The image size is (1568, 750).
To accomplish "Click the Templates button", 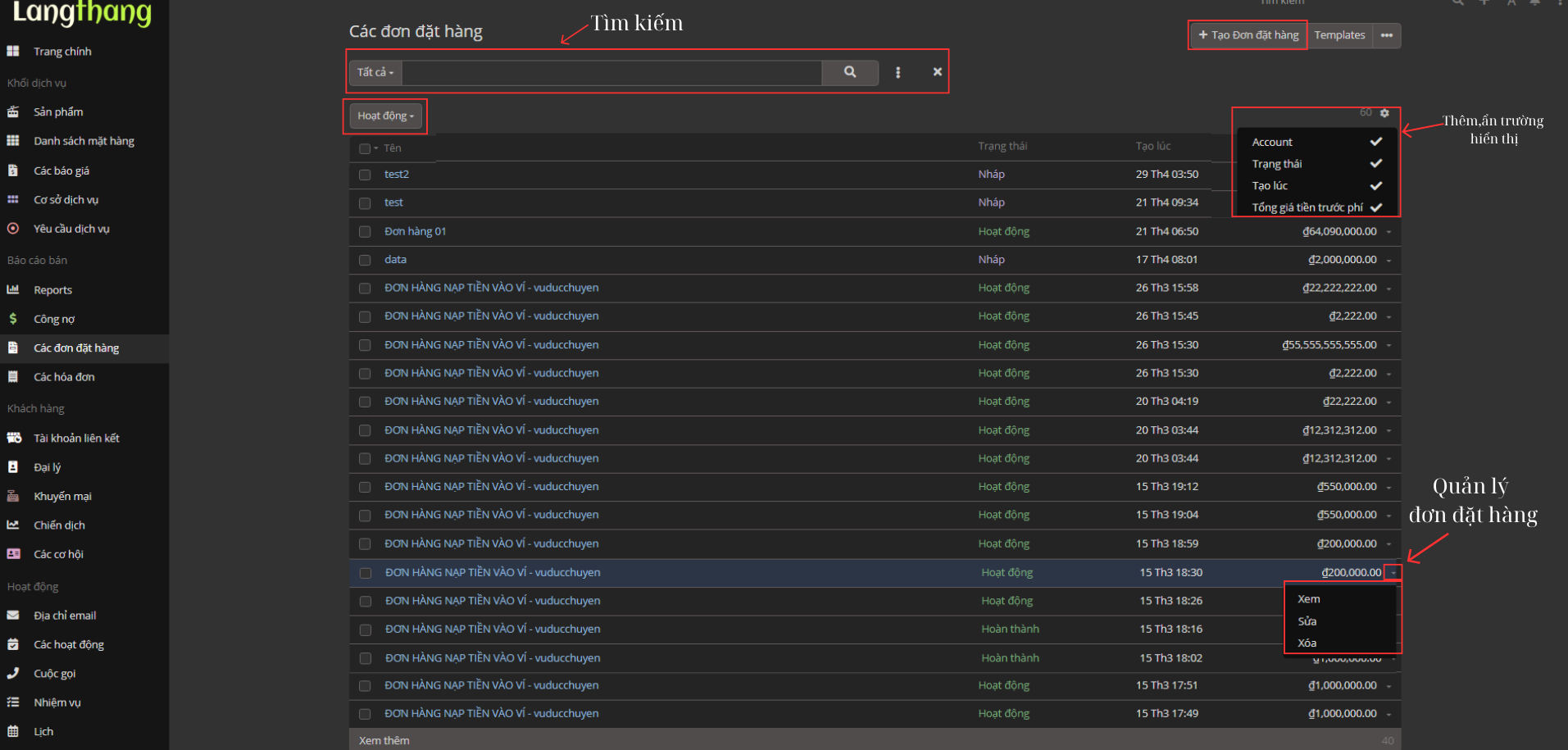I will [1339, 35].
